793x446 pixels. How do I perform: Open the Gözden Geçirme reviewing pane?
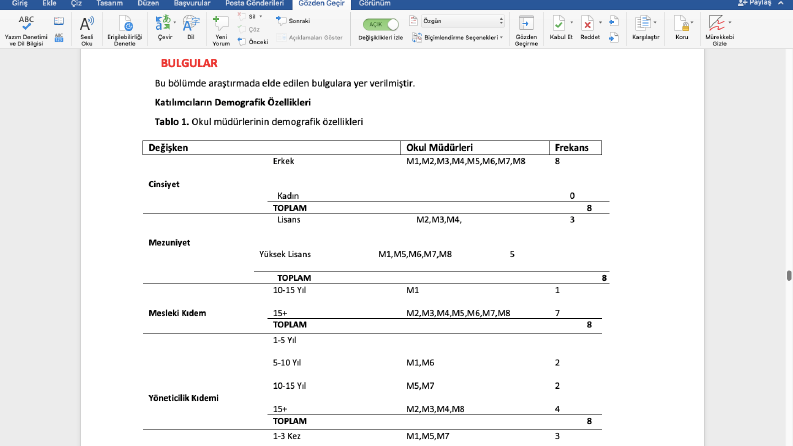pos(526,30)
